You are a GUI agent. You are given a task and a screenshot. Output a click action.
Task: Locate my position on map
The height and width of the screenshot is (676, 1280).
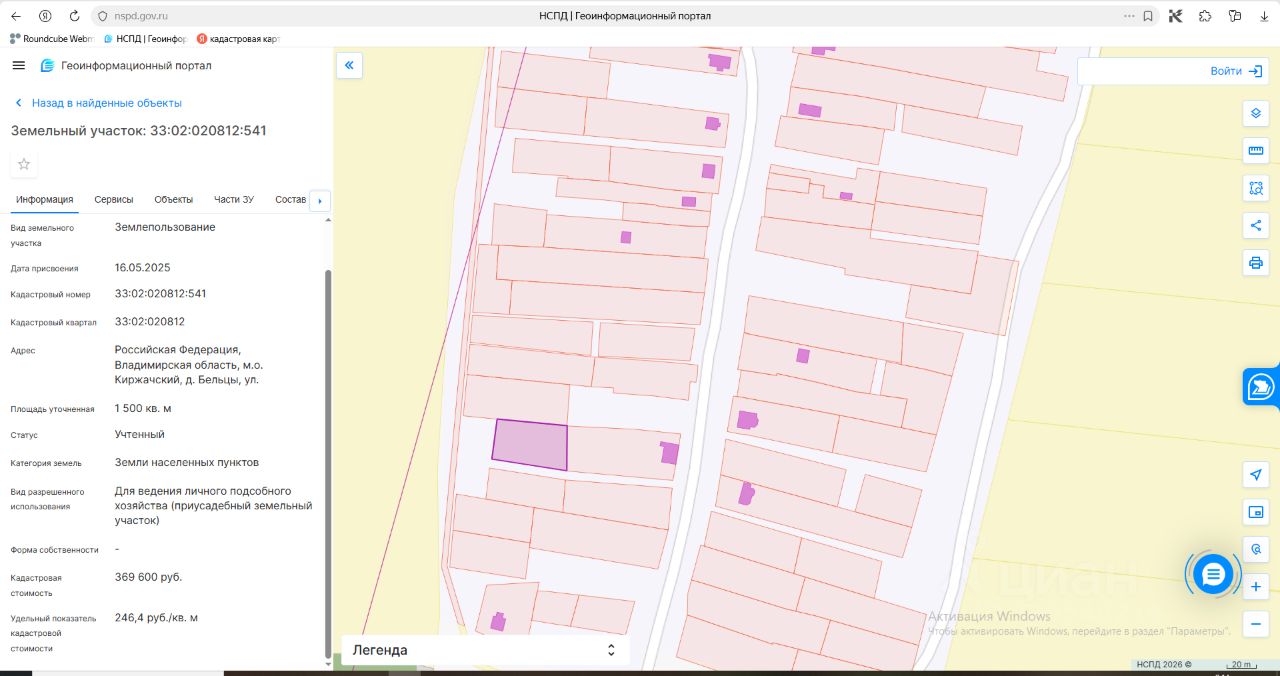1256,474
